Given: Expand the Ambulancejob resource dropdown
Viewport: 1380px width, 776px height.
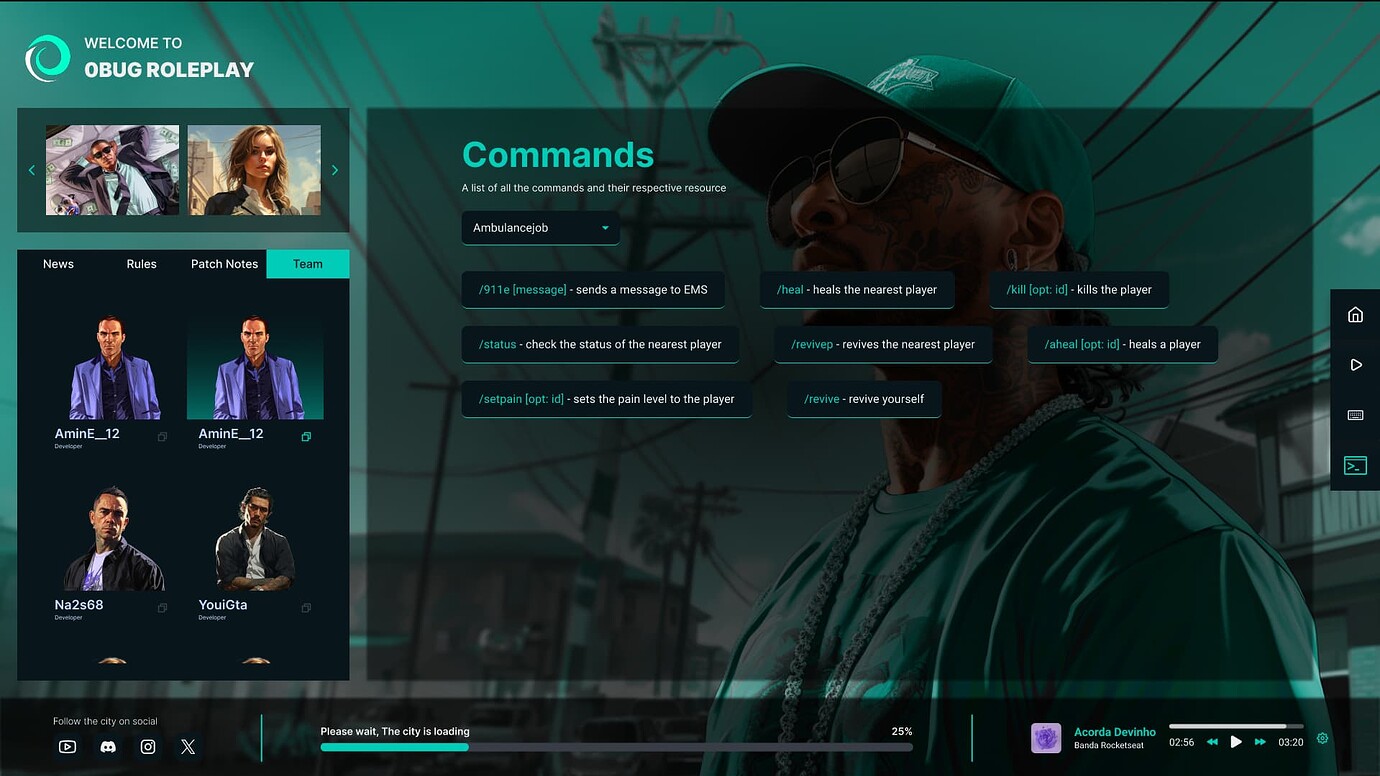Looking at the screenshot, I should tap(540, 228).
